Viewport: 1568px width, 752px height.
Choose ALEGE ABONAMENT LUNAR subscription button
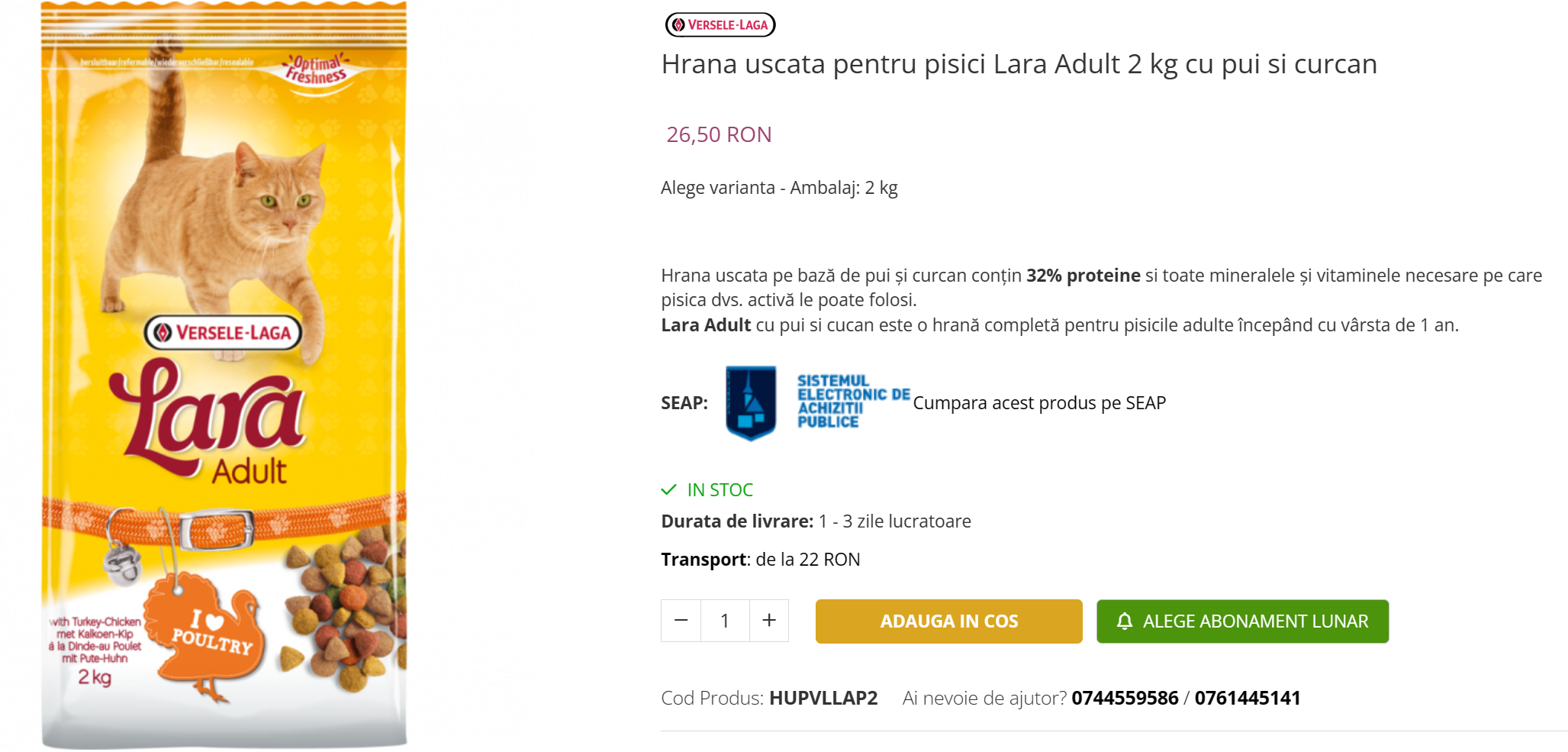tap(1242, 621)
